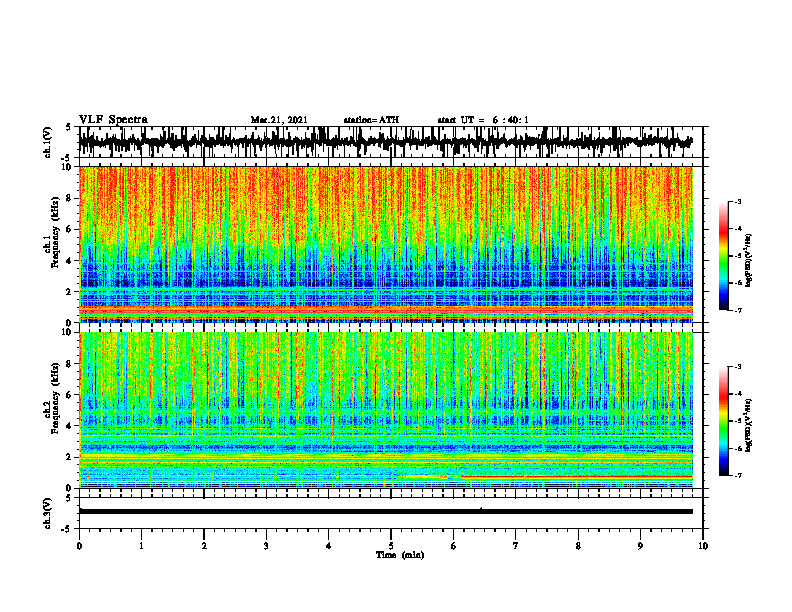
Task: Click the log(PSD) unit label beside ch.2 colorbar
Action: click(749, 425)
